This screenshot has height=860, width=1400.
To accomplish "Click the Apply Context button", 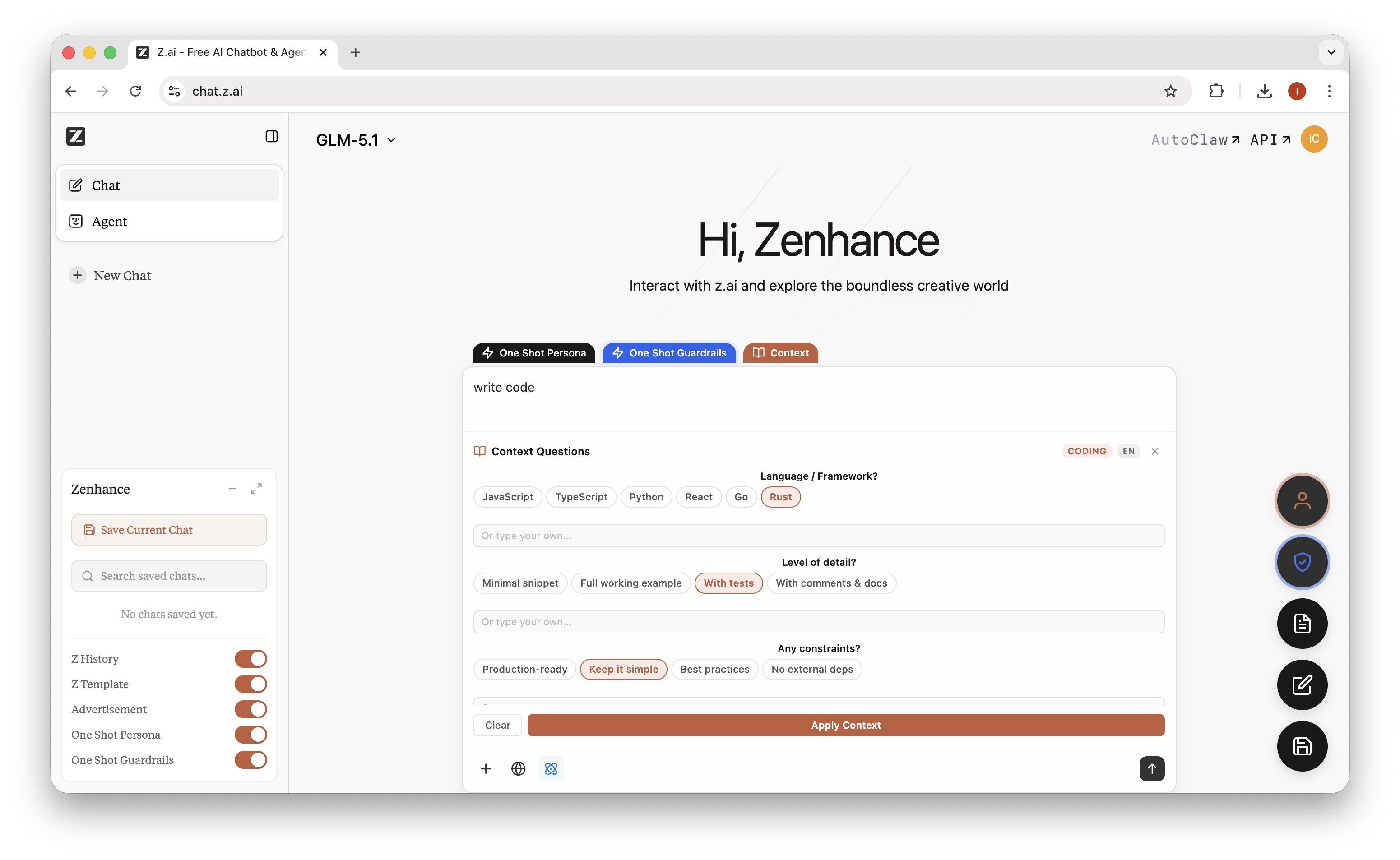I will pyautogui.click(x=845, y=725).
